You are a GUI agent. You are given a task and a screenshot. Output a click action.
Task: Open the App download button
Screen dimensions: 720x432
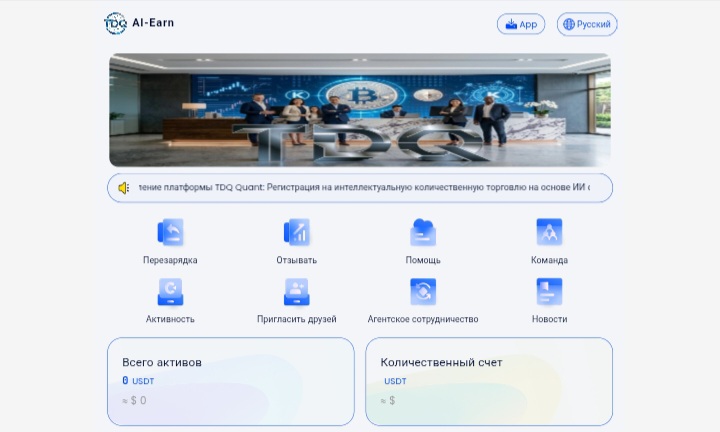click(521, 24)
